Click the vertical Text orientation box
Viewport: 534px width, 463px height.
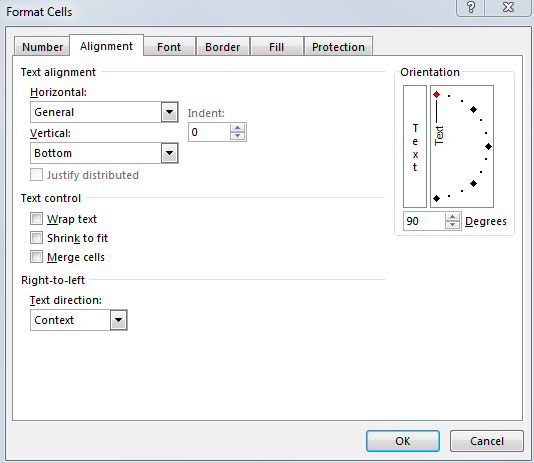point(415,146)
